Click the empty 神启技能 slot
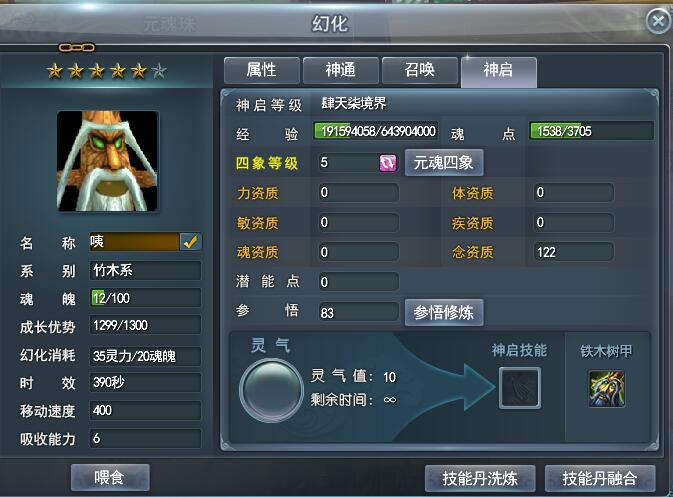The height and width of the screenshot is (497, 673). 520,388
